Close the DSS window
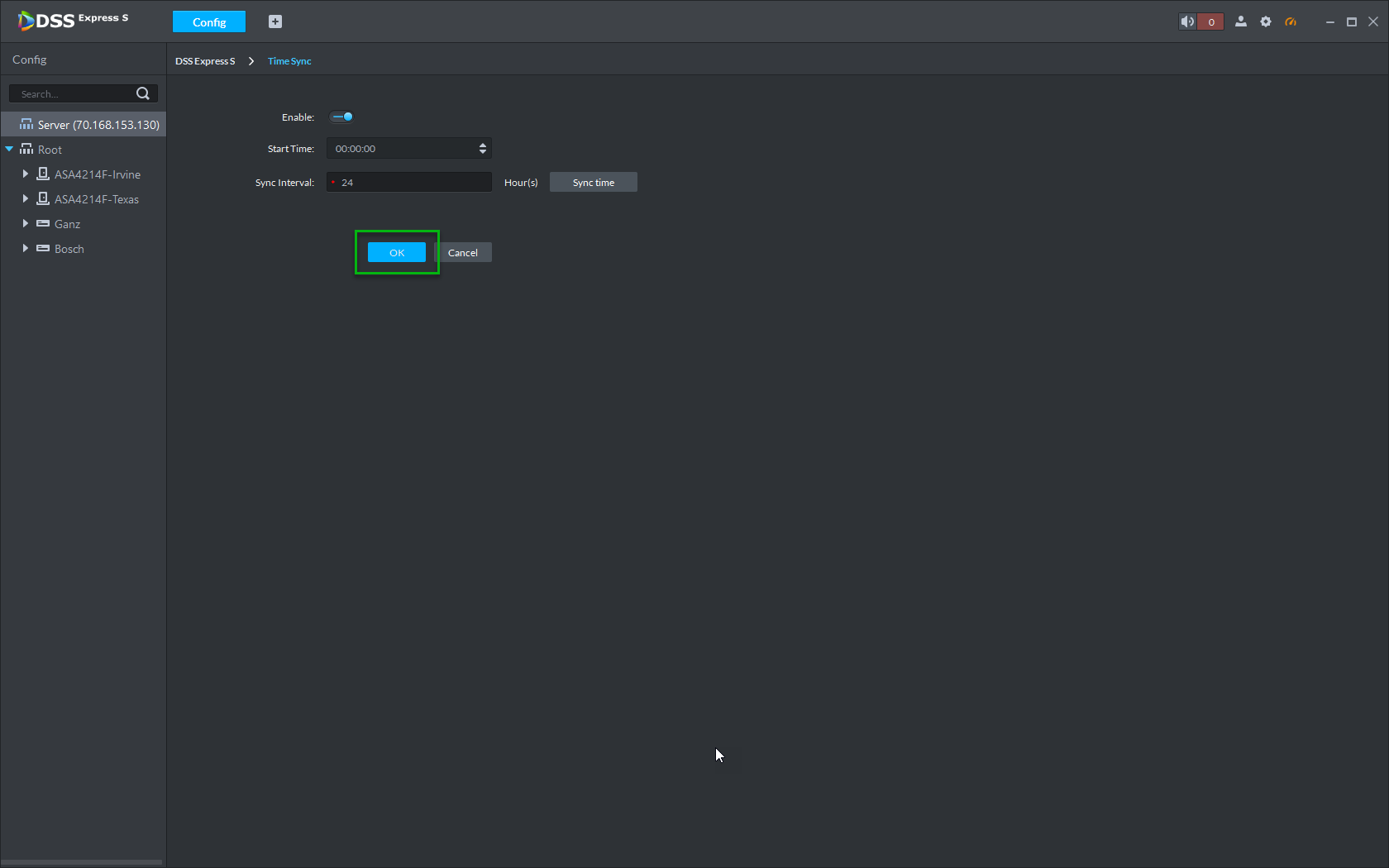This screenshot has width=1389, height=868. point(1373,21)
